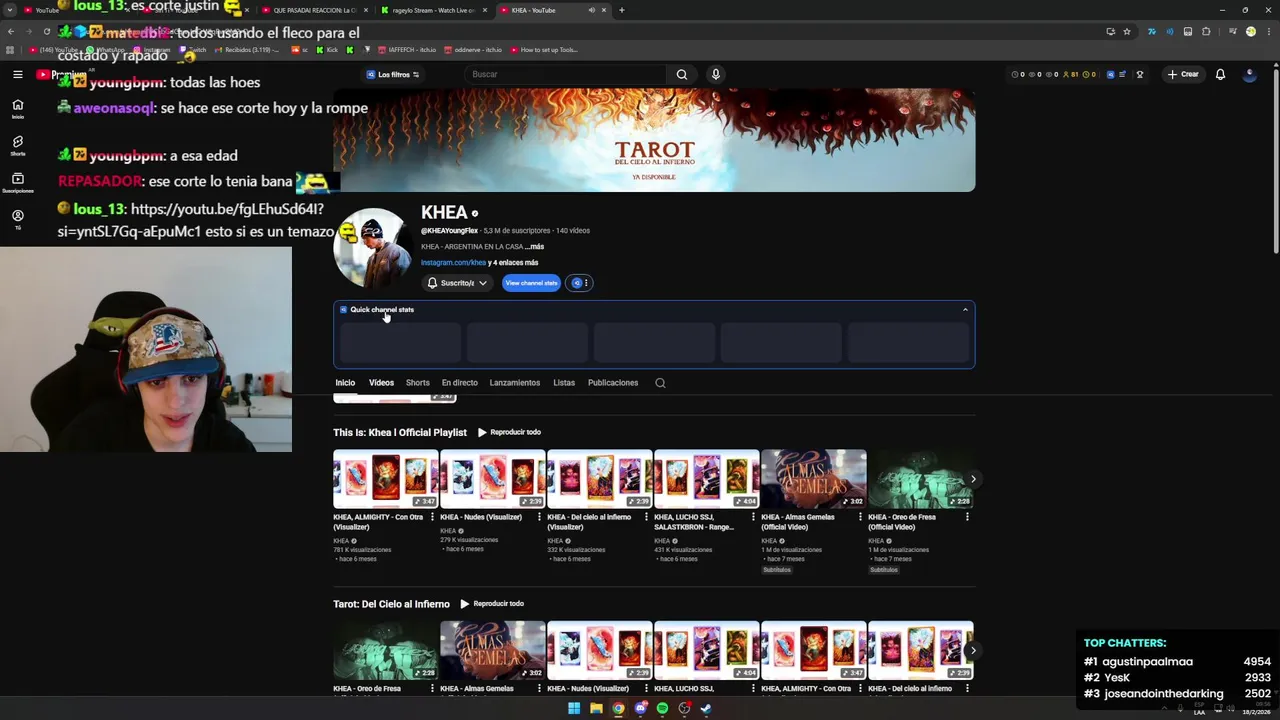Switch to the Lanzamientos tab
The width and height of the screenshot is (1280, 720).
pyautogui.click(x=515, y=383)
